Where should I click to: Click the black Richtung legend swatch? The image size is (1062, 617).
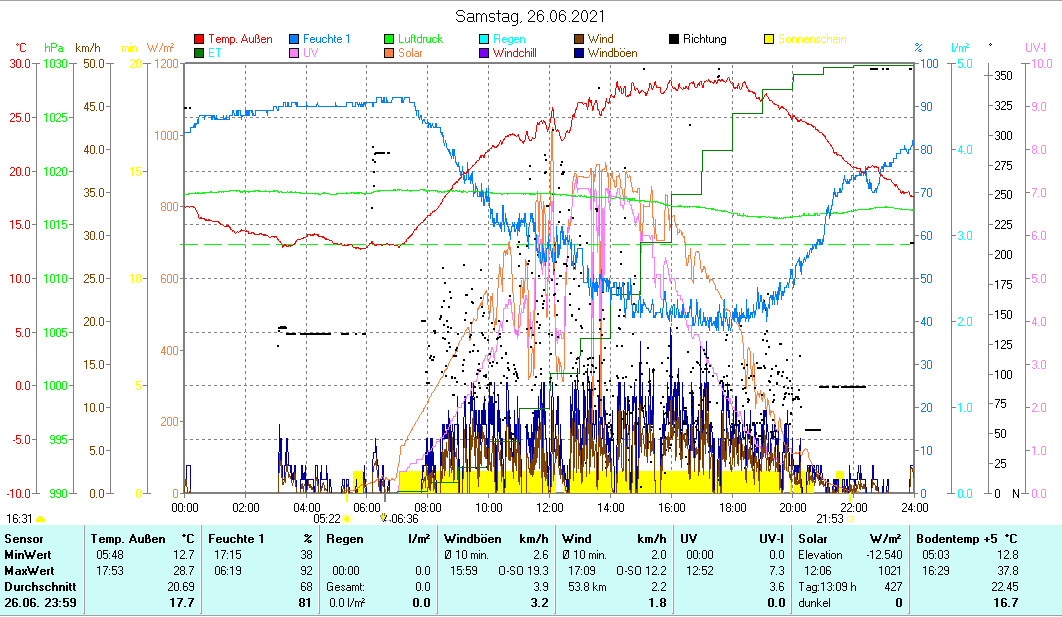[x=674, y=40]
